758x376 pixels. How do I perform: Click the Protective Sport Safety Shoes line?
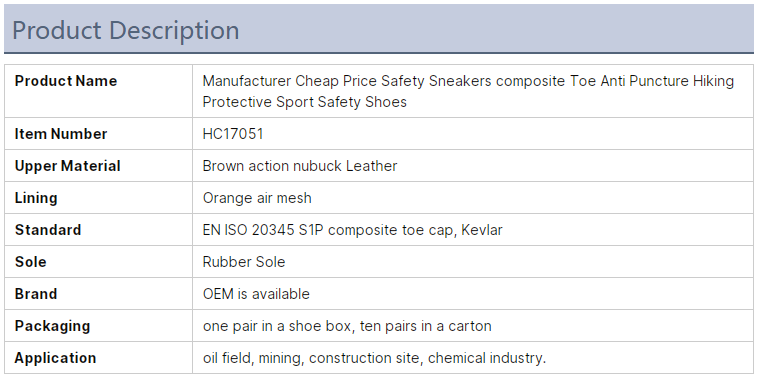click(x=305, y=102)
